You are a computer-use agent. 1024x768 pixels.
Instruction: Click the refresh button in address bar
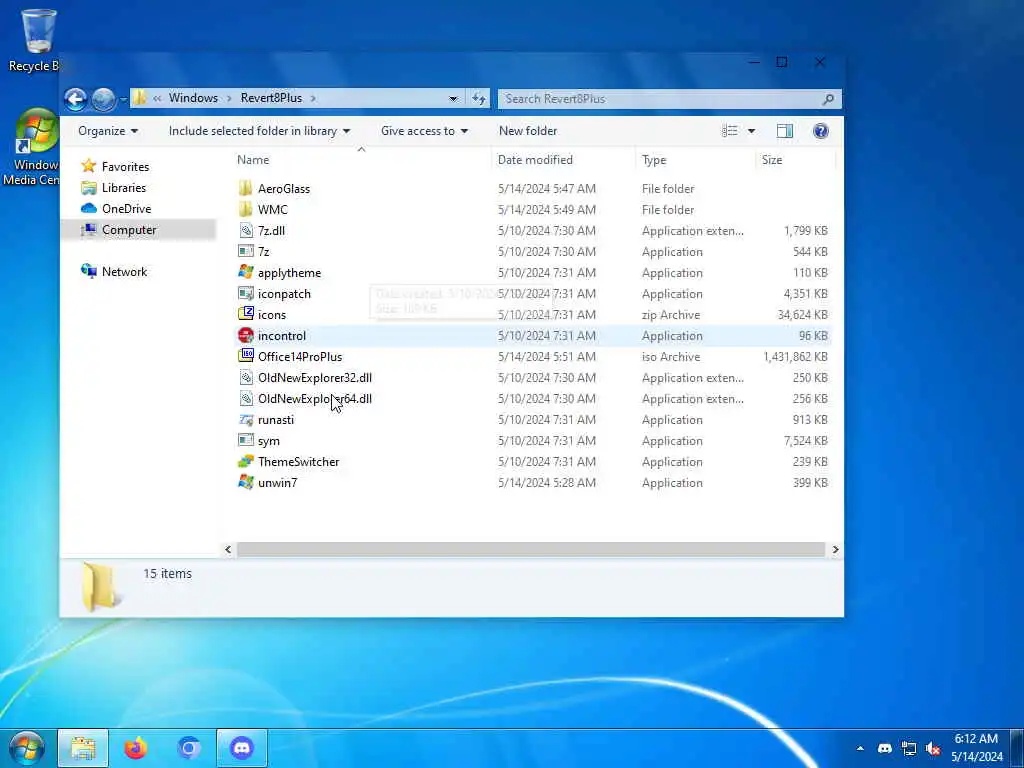pos(479,99)
